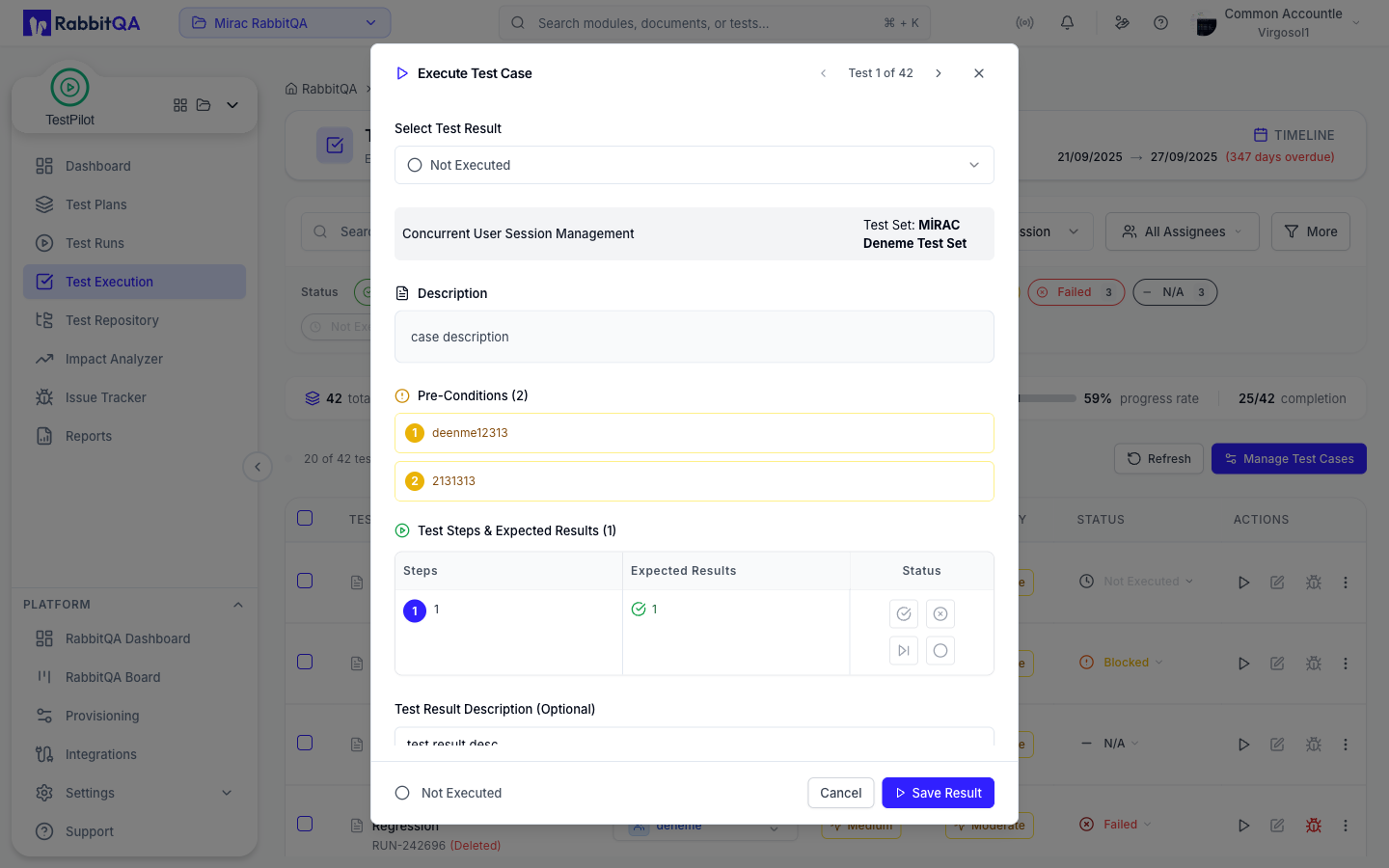
Task: Mark step 1 as failed
Action: click(x=940, y=614)
